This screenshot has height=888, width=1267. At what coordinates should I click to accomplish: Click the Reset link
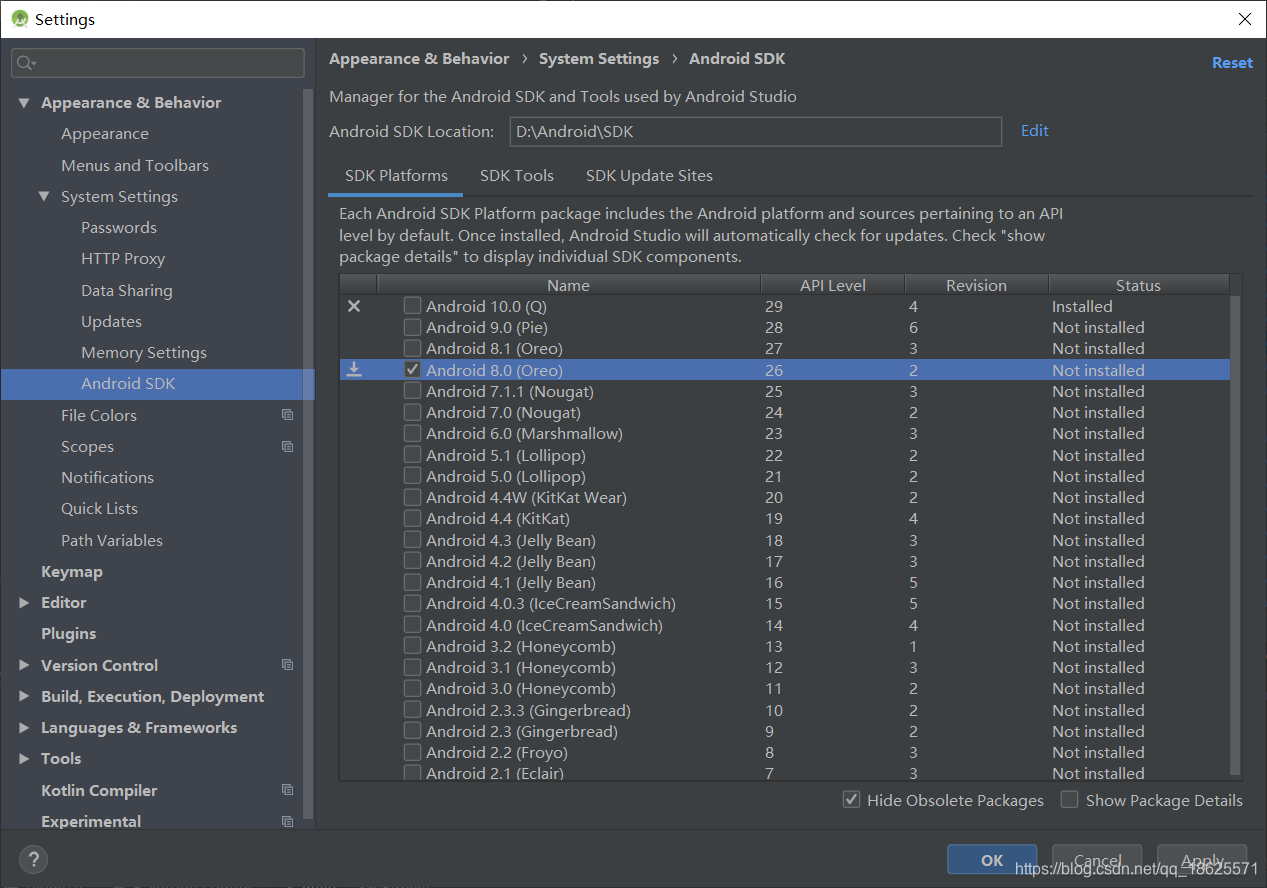pos(1232,62)
